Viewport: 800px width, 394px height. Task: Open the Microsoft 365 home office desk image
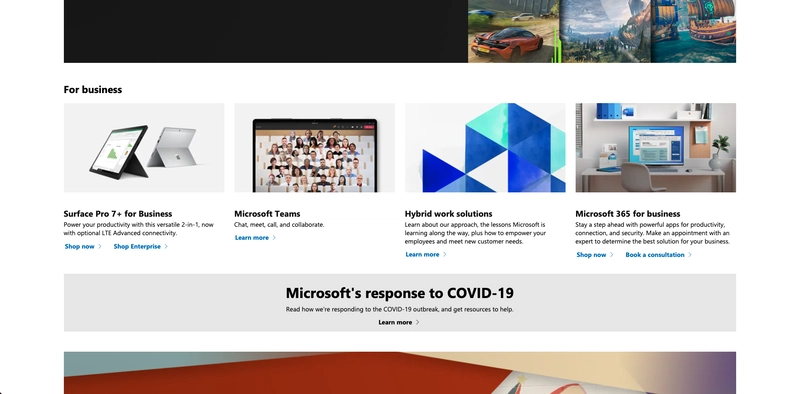pos(656,148)
